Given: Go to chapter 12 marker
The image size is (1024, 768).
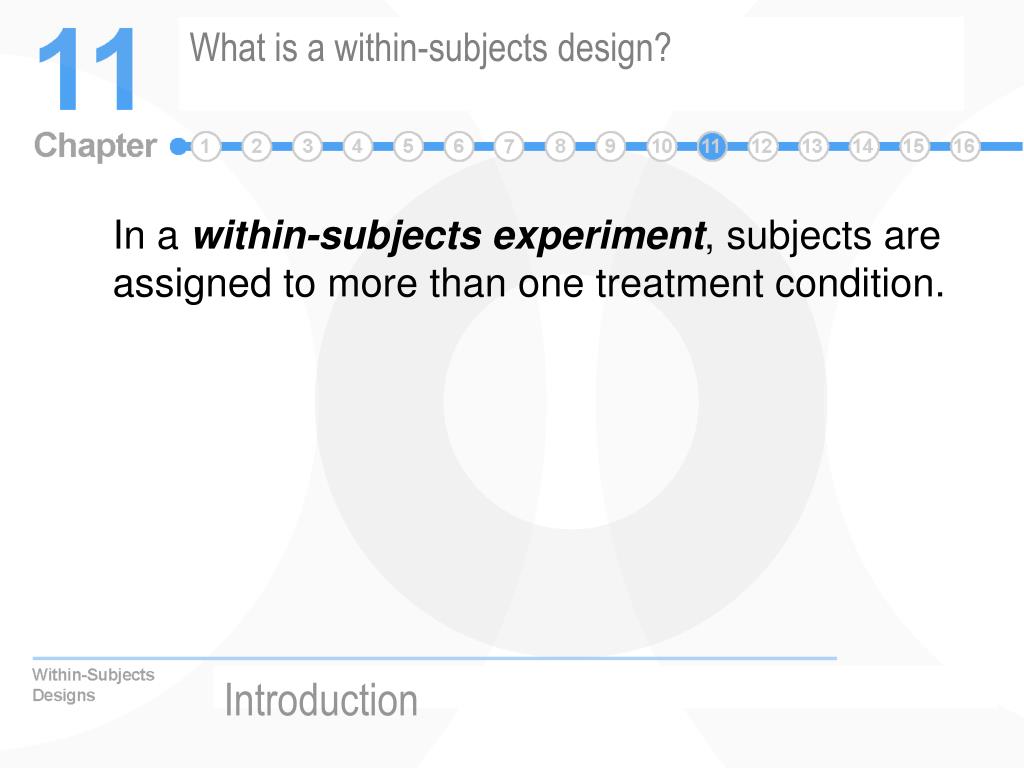Looking at the screenshot, I should (762, 146).
